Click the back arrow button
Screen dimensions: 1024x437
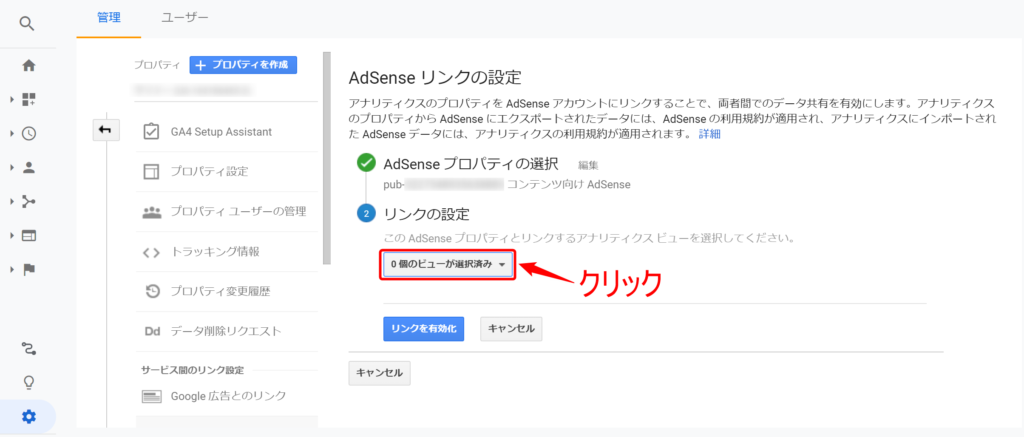106,131
